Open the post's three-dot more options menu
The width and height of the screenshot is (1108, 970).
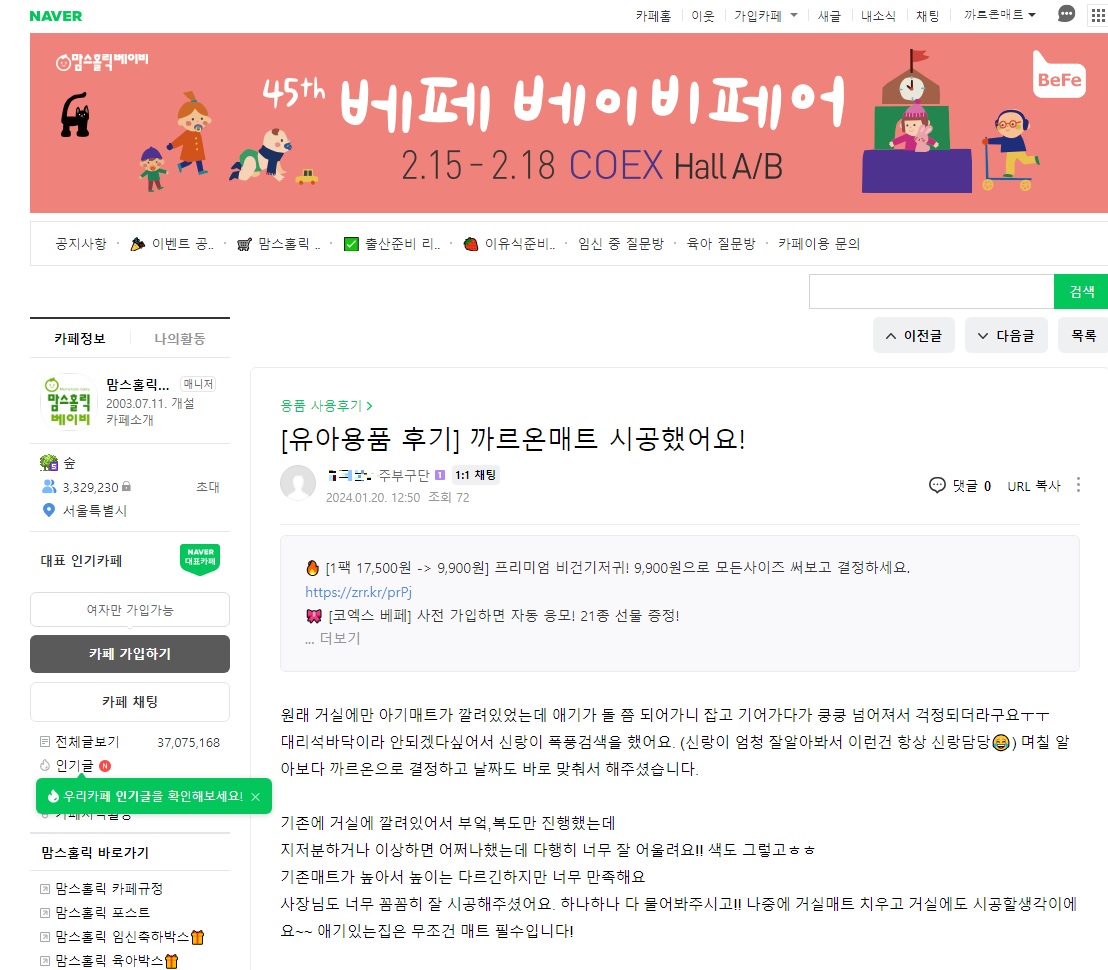[x=1078, y=485]
